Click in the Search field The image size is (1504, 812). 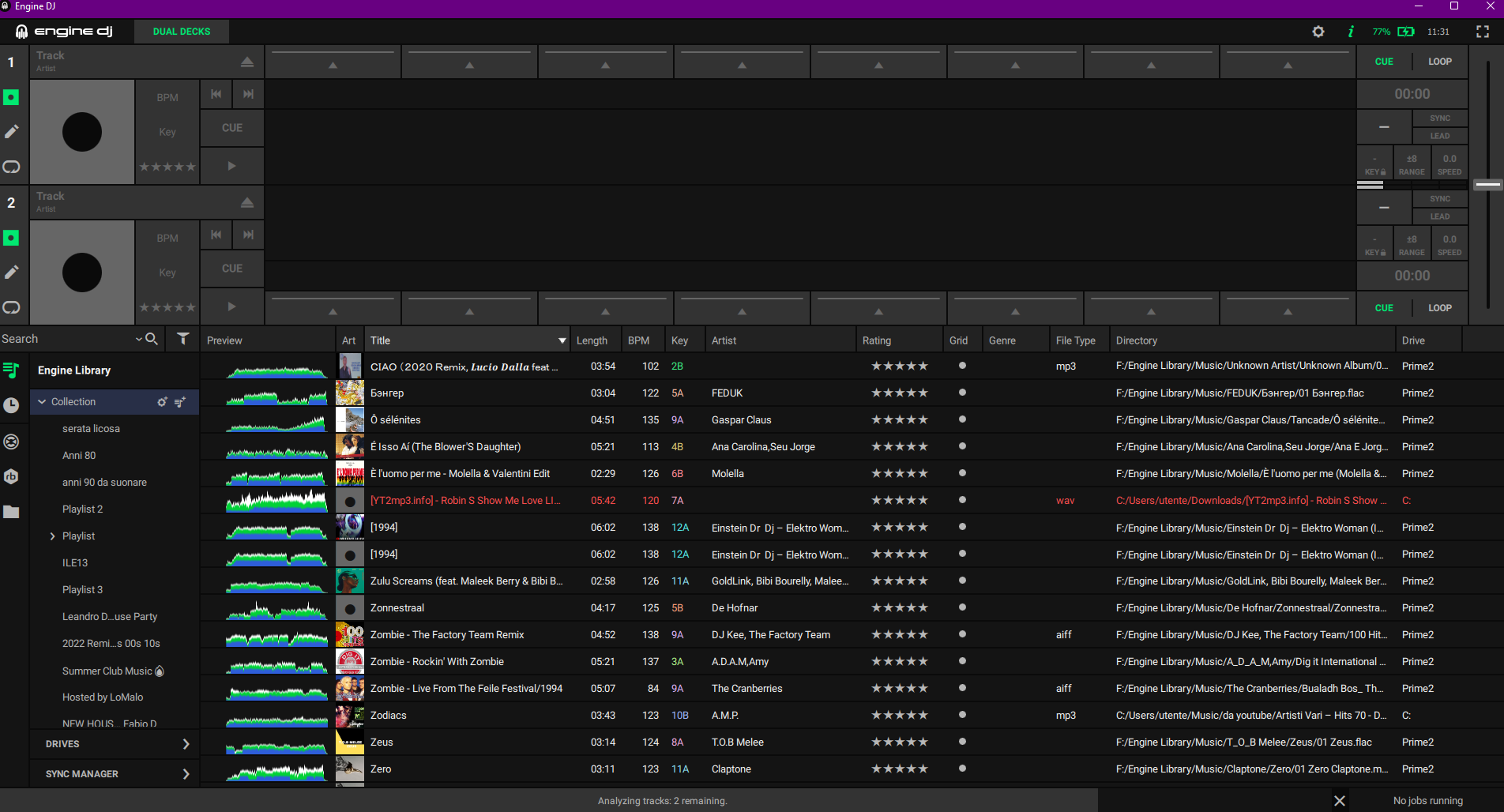tap(67, 339)
